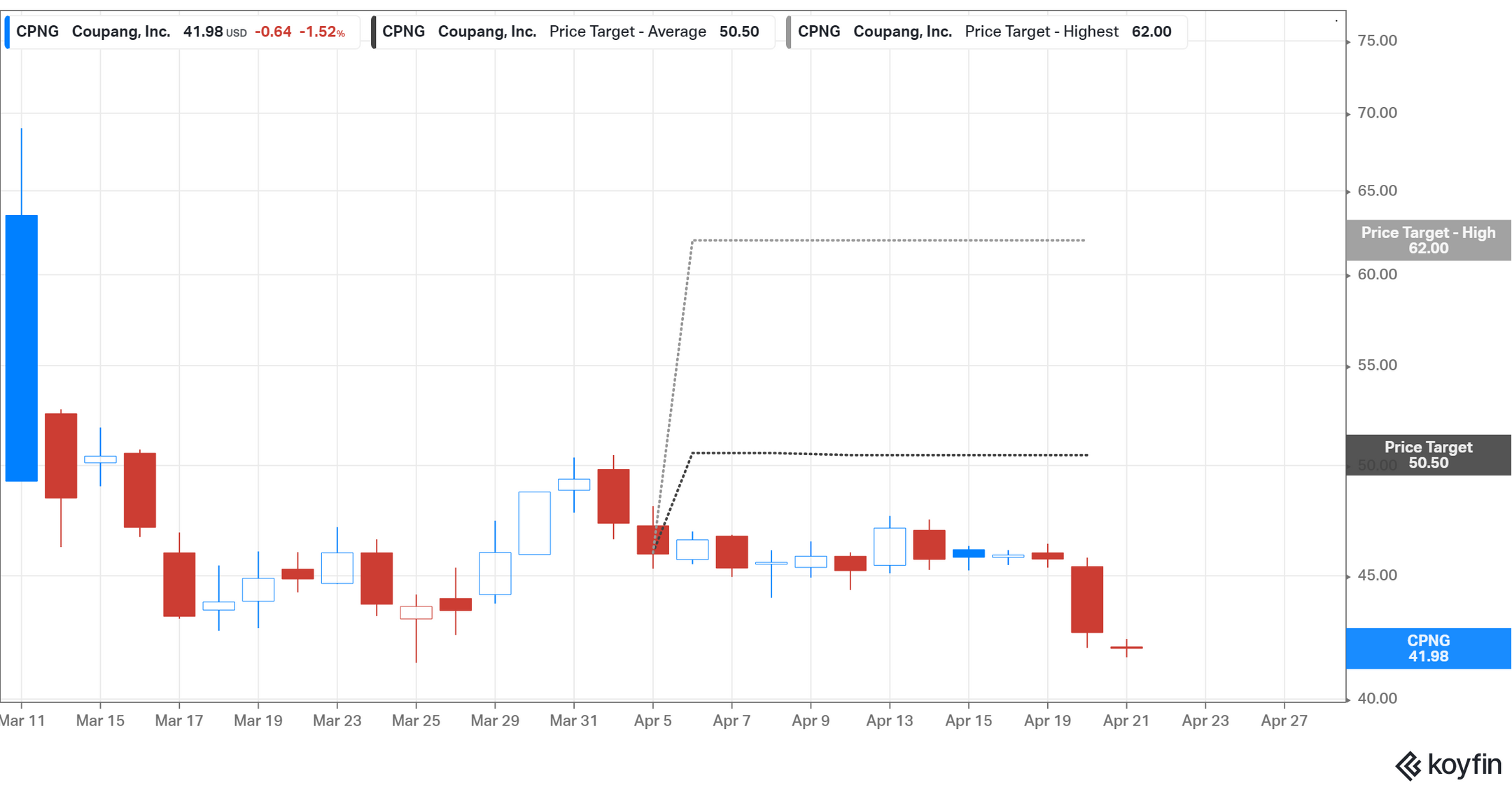Click the Mar 19 date label
1512x792 pixels.
pos(258,721)
